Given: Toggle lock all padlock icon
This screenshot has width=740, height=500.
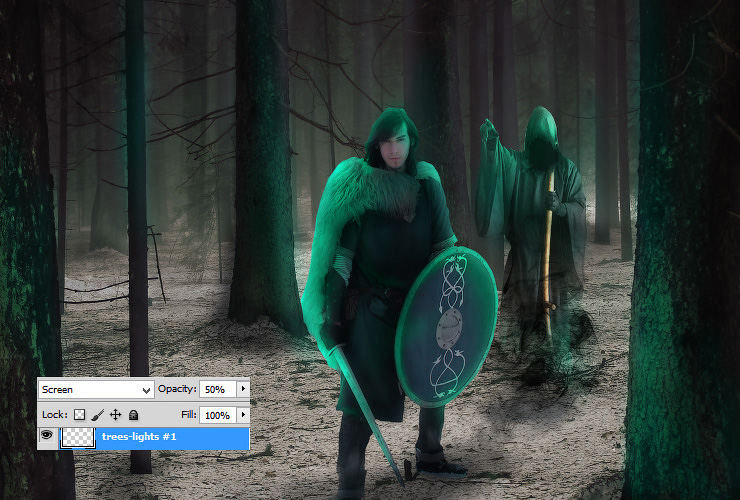Looking at the screenshot, I should click(x=134, y=415).
